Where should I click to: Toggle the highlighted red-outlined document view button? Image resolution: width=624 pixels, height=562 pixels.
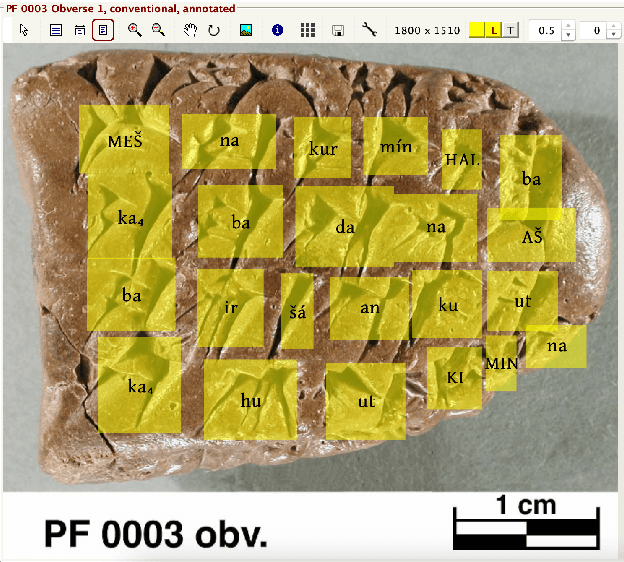pyautogui.click(x=102, y=31)
